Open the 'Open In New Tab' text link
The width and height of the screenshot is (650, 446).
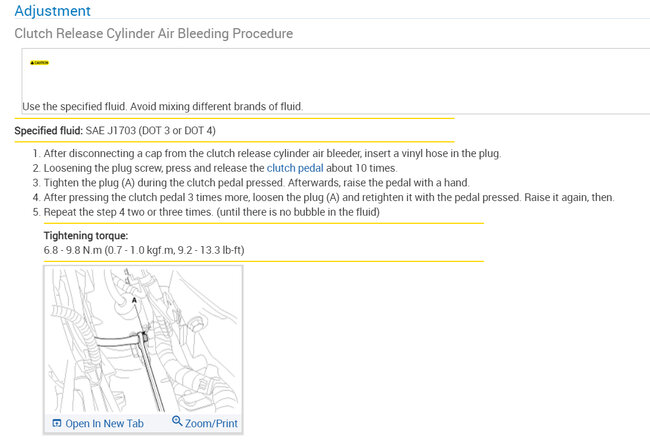point(104,424)
